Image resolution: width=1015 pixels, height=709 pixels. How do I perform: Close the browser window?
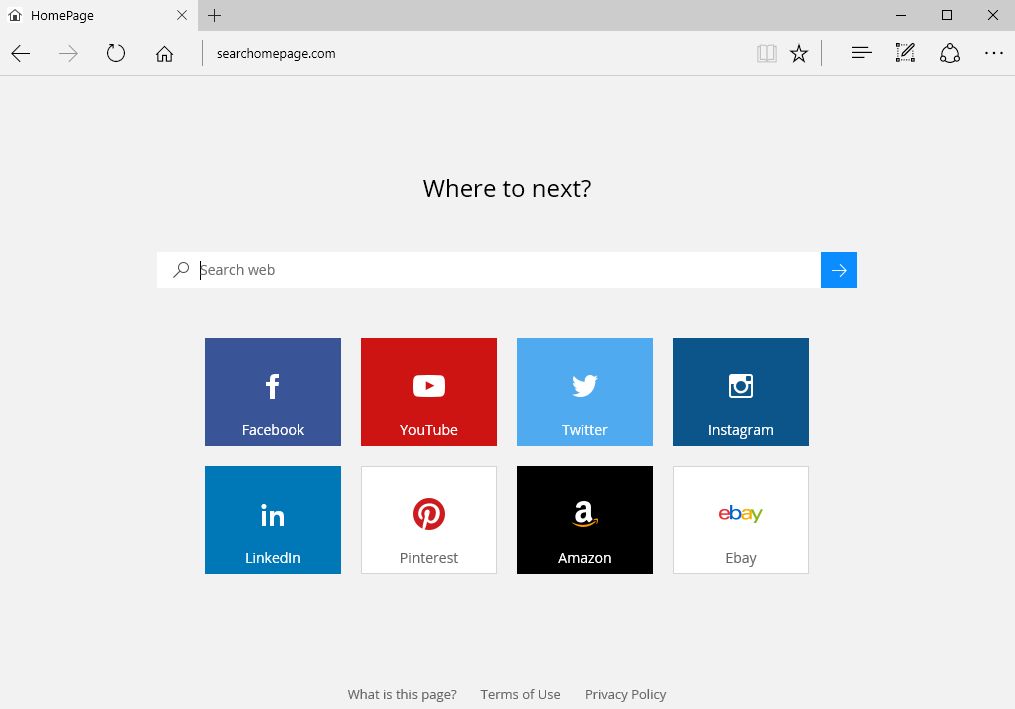(992, 15)
